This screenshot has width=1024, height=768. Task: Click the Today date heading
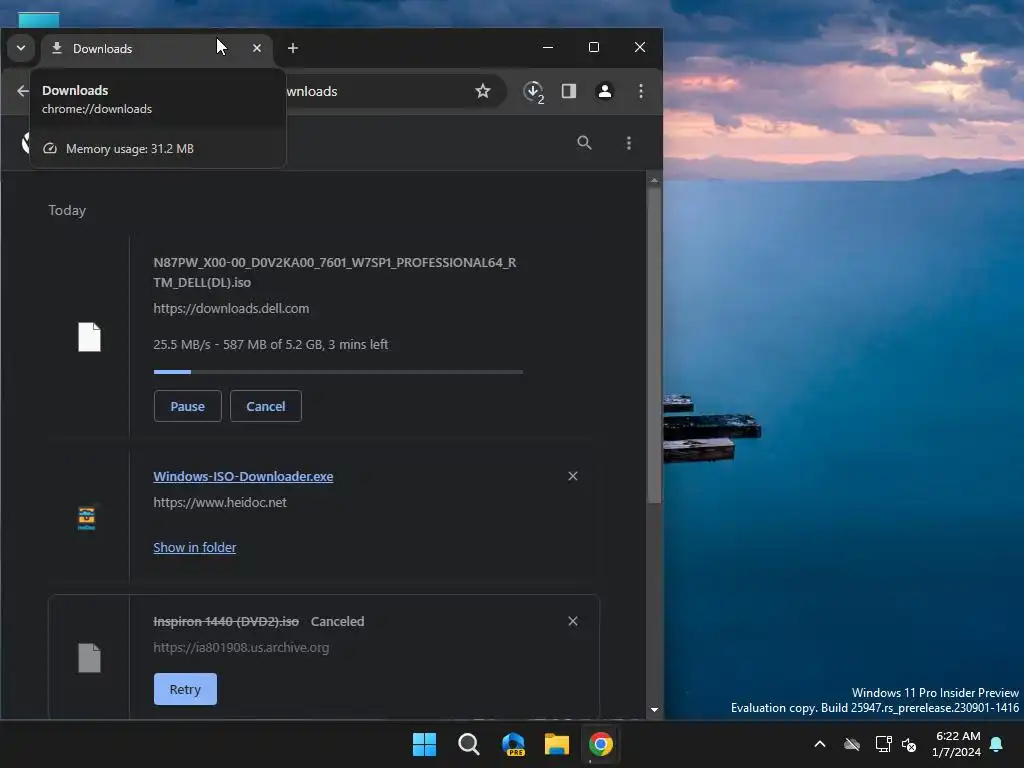[x=67, y=210]
